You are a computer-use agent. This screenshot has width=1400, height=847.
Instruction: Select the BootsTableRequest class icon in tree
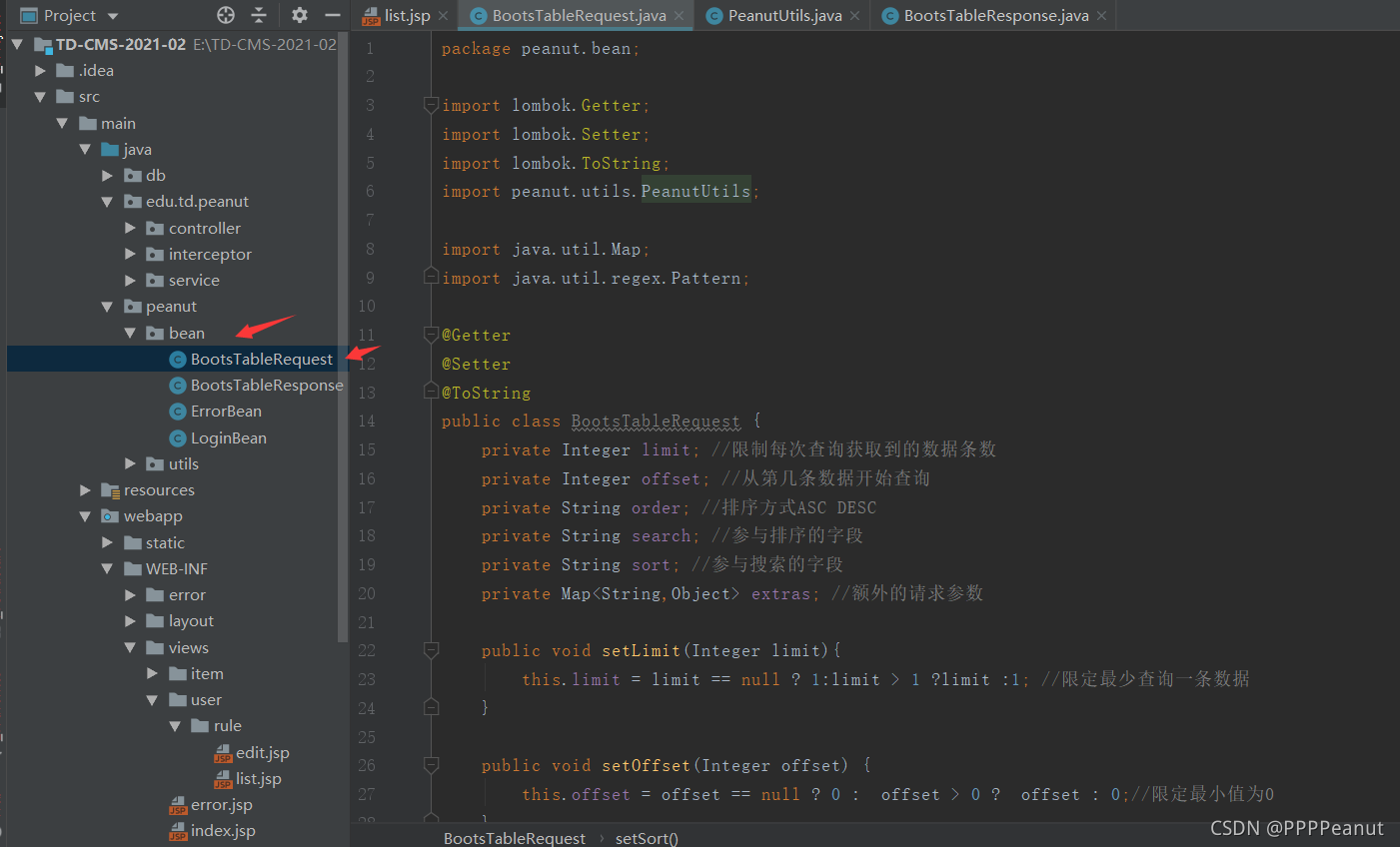[178, 360]
